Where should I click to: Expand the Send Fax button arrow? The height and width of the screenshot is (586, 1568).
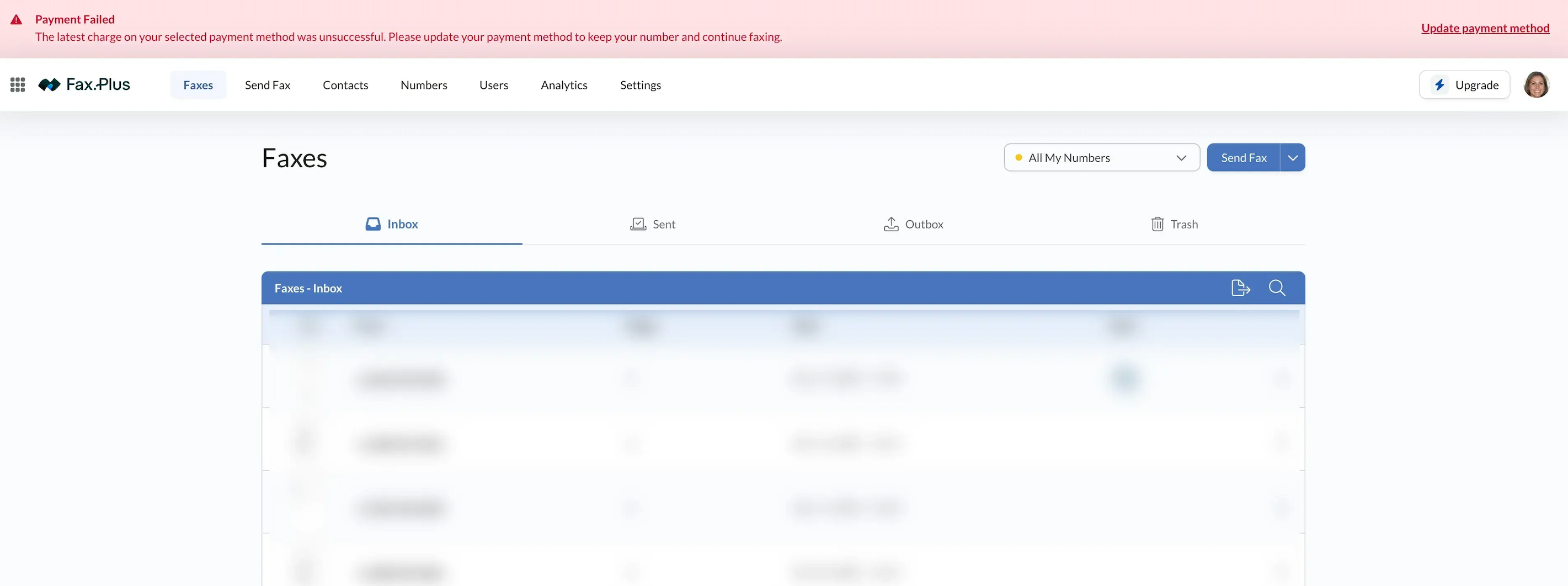tap(1293, 158)
